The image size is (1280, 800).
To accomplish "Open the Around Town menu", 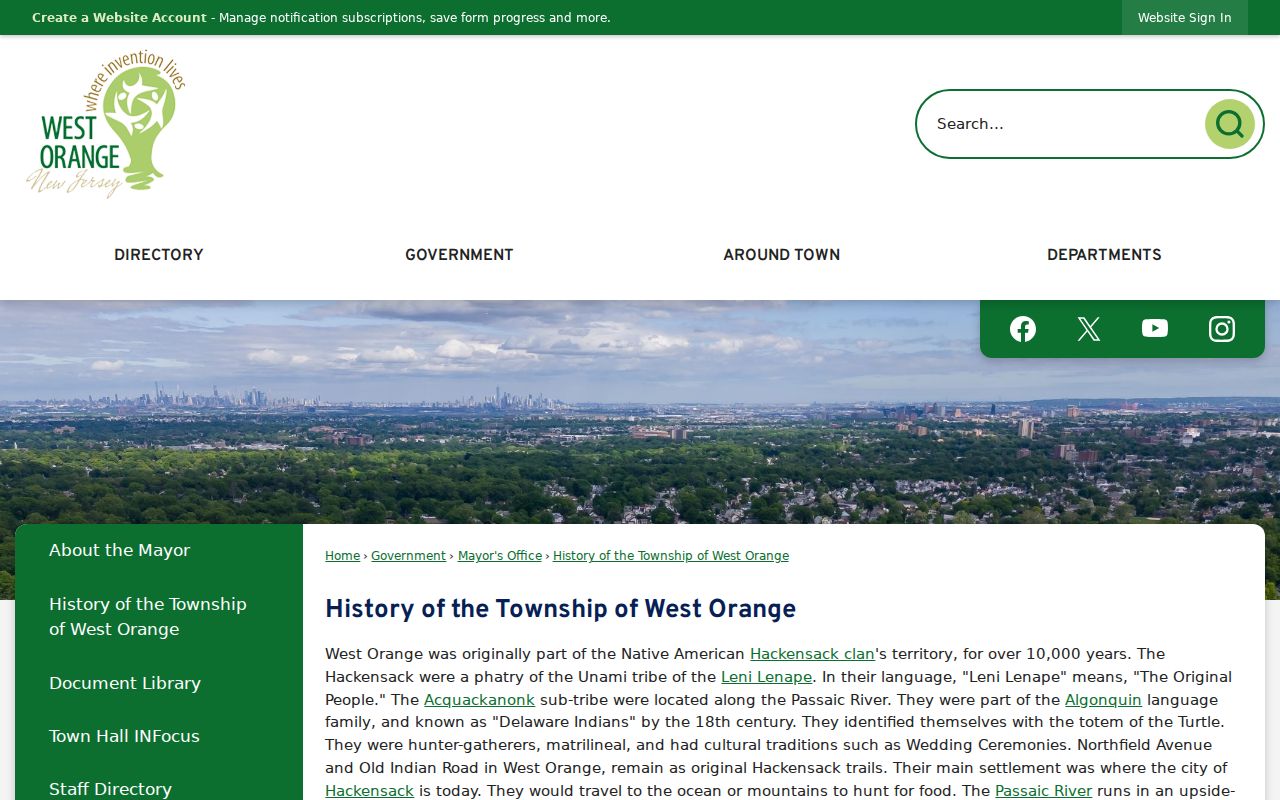I will coord(782,255).
